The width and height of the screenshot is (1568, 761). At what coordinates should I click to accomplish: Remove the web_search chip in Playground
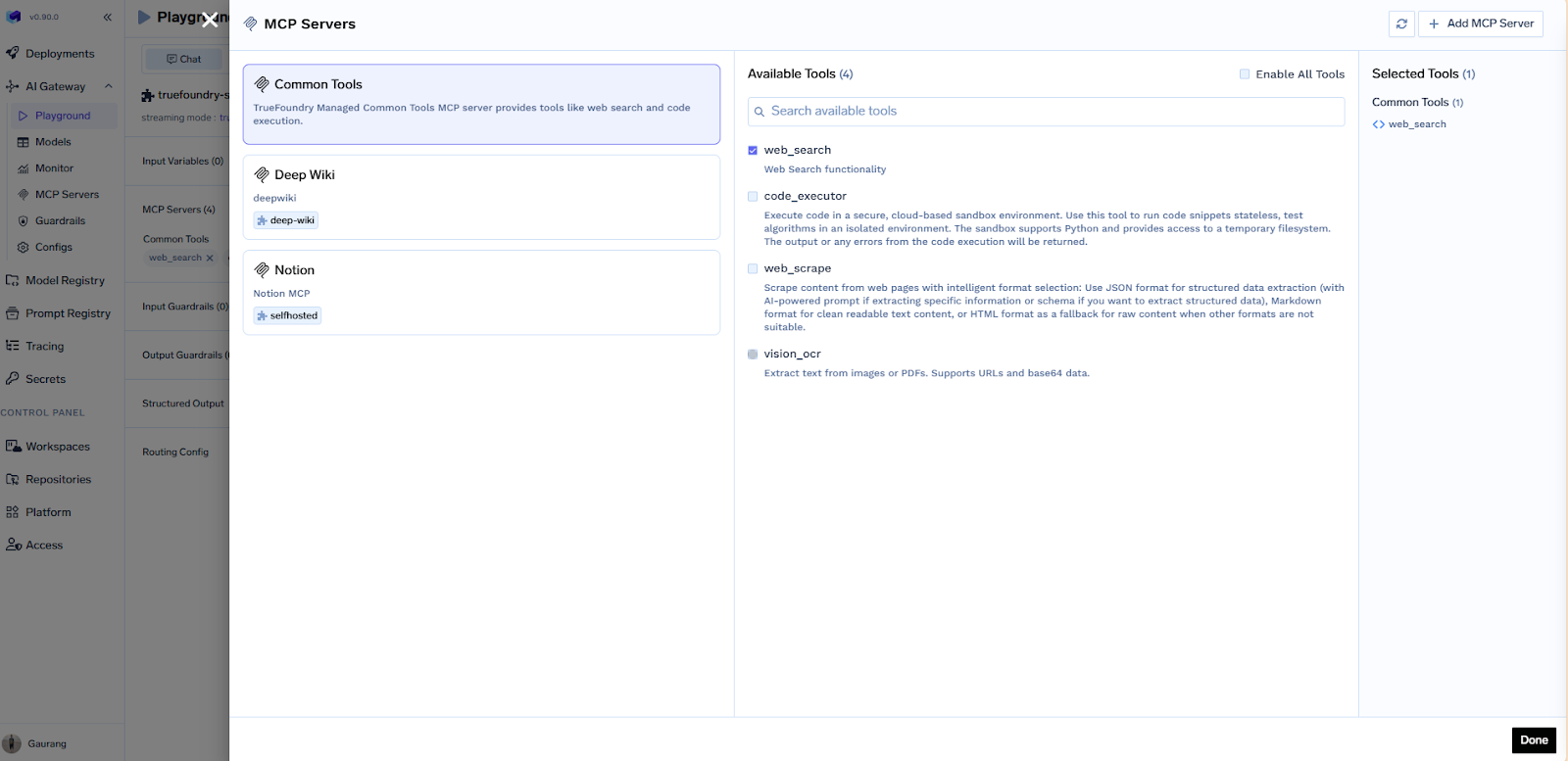210,258
